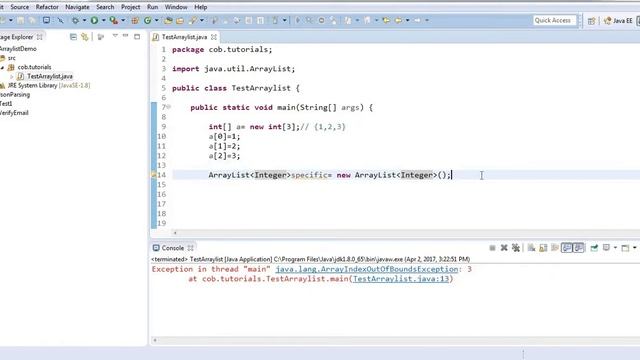This screenshot has height=360, width=640.
Task: Click the Console horizontal scrollbar
Action: pos(396,340)
